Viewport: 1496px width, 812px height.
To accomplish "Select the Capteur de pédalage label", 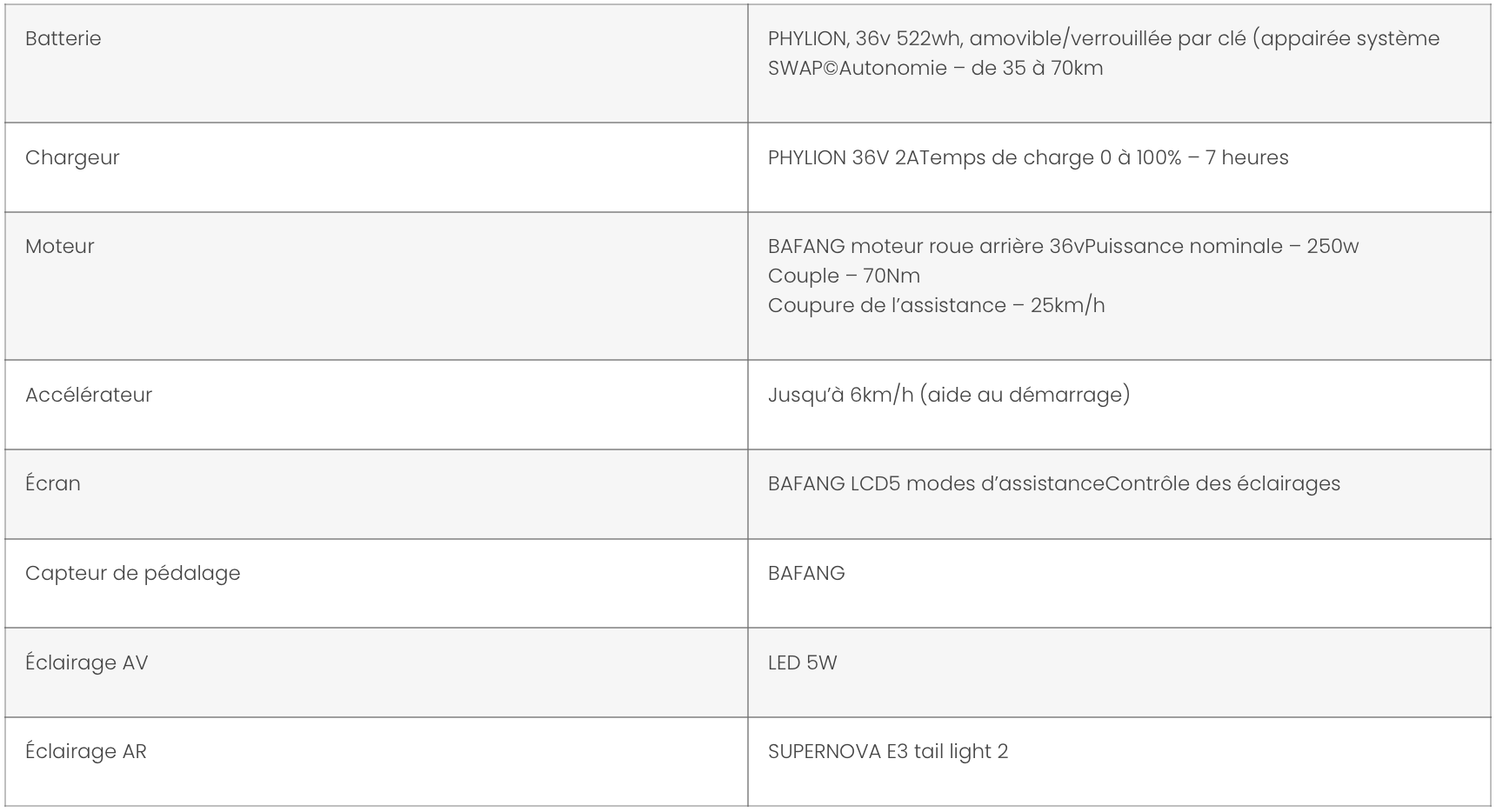I will (132, 574).
